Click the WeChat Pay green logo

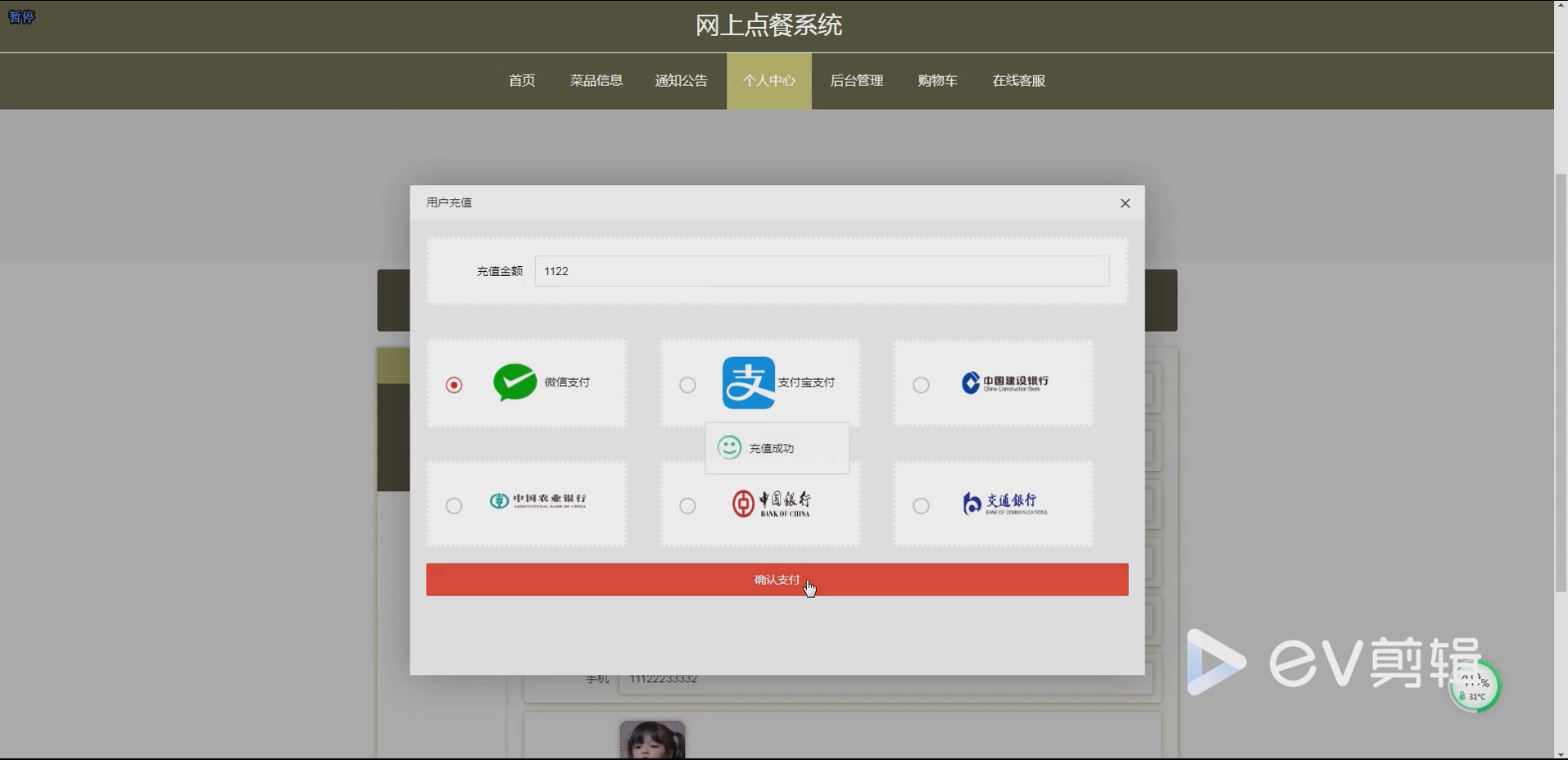tap(514, 382)
